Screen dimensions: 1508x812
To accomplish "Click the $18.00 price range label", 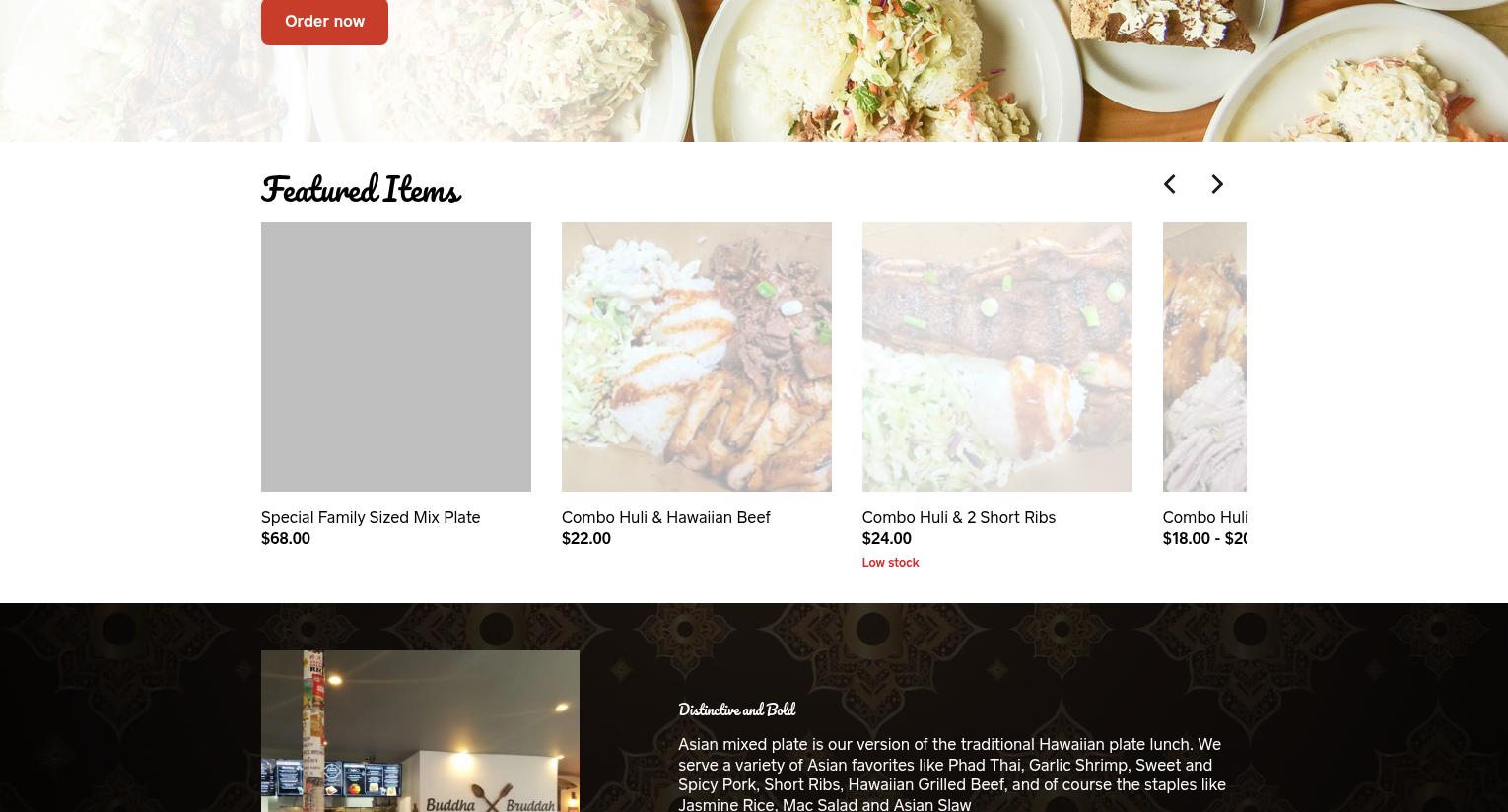I will pos(1205,538).
